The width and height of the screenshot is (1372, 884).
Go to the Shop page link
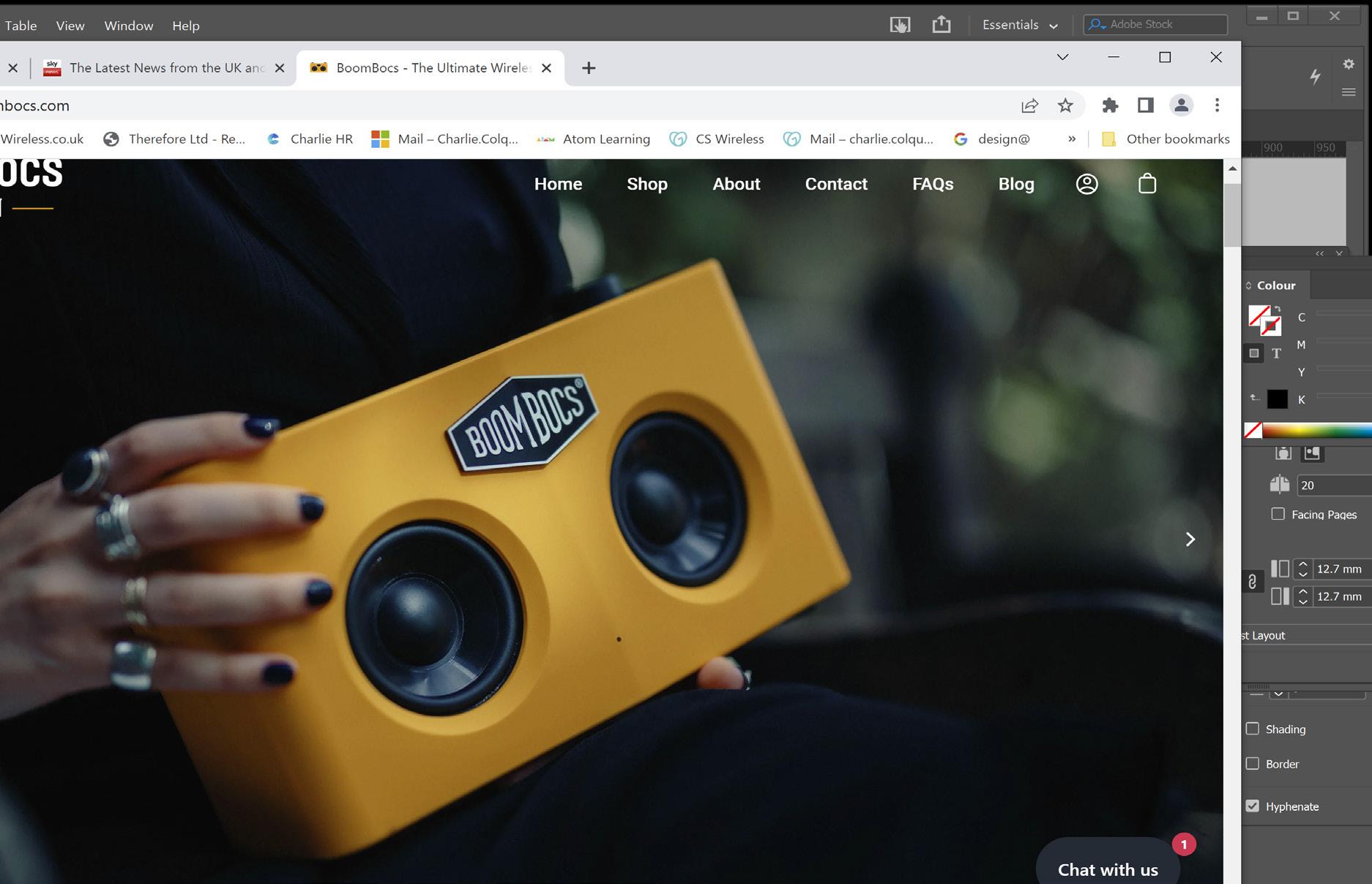click(647, 184)
